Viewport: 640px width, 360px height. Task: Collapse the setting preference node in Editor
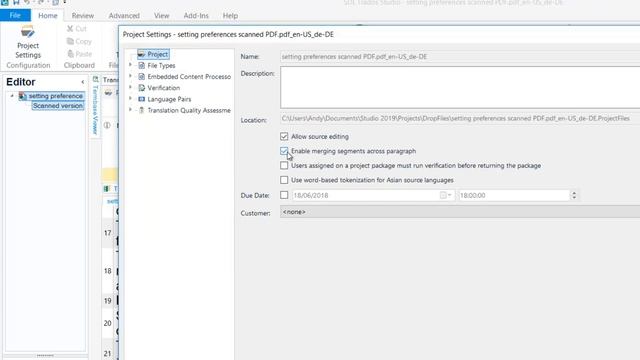12,96
